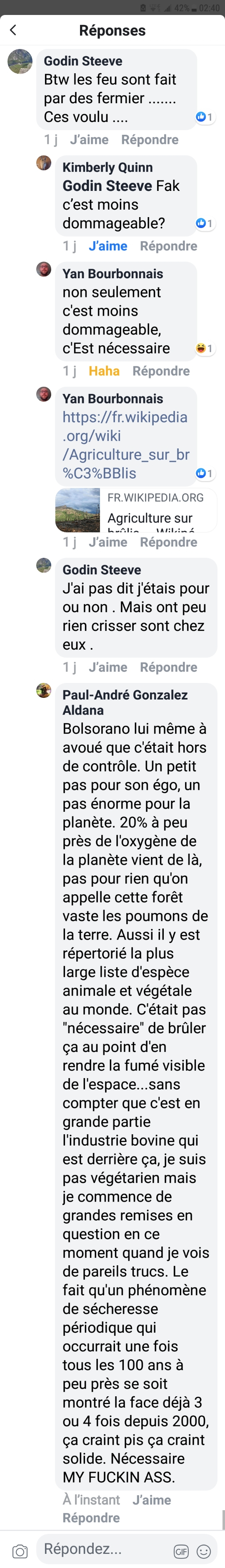Like Godin Steeve's first comment with J'aime
Screen dimensions: 225x1568
pyautogui.click(x=89, y=139)
